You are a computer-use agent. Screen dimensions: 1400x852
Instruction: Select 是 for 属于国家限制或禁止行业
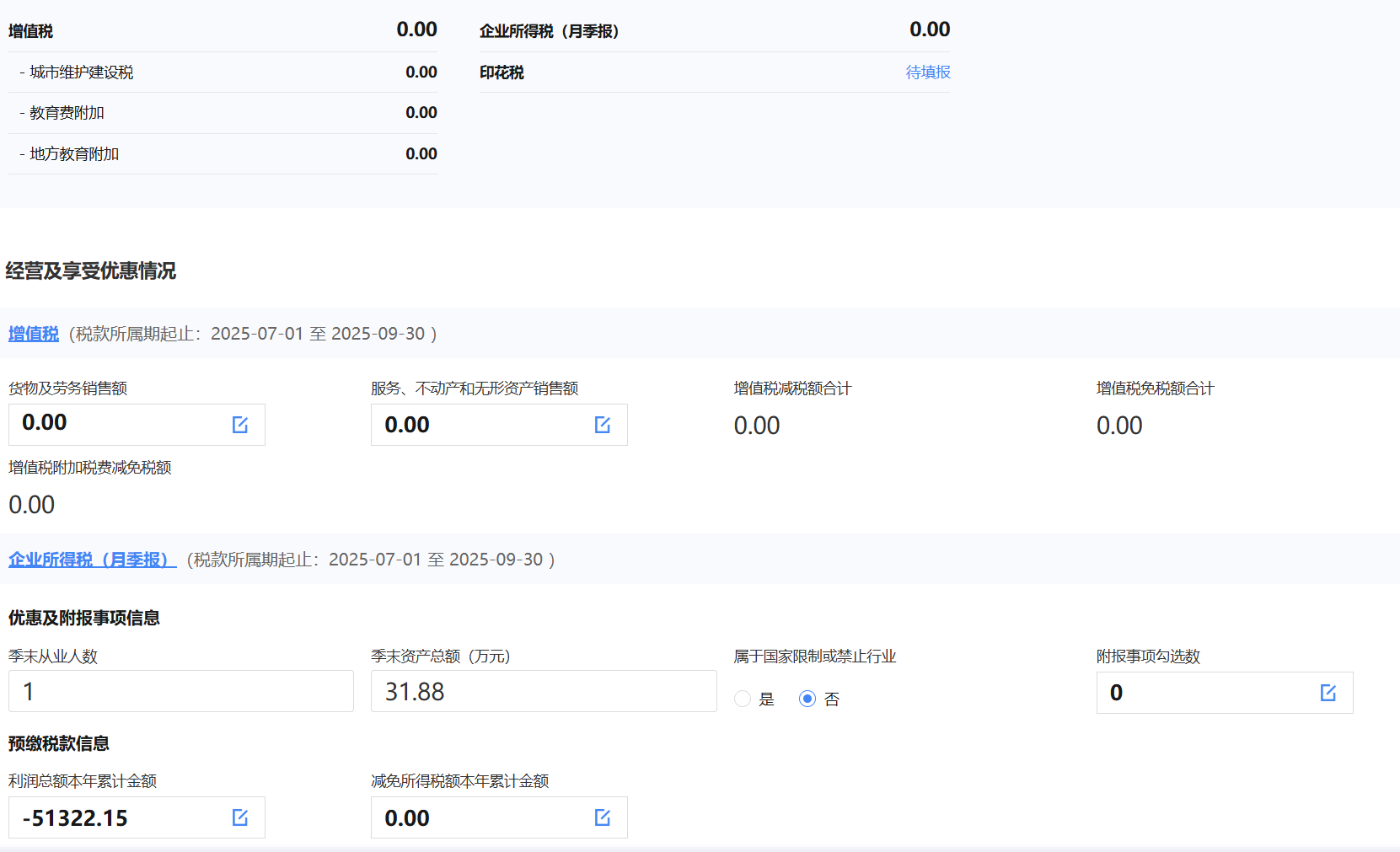[743, 699]
